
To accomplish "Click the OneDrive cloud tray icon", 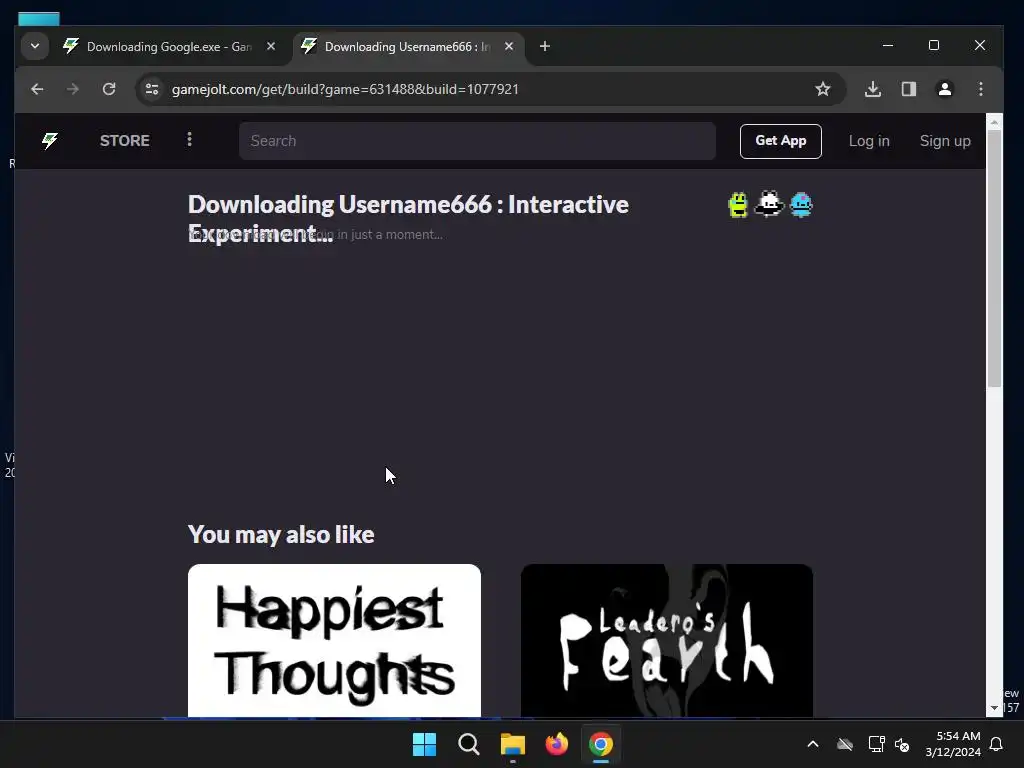I will 845,744.
